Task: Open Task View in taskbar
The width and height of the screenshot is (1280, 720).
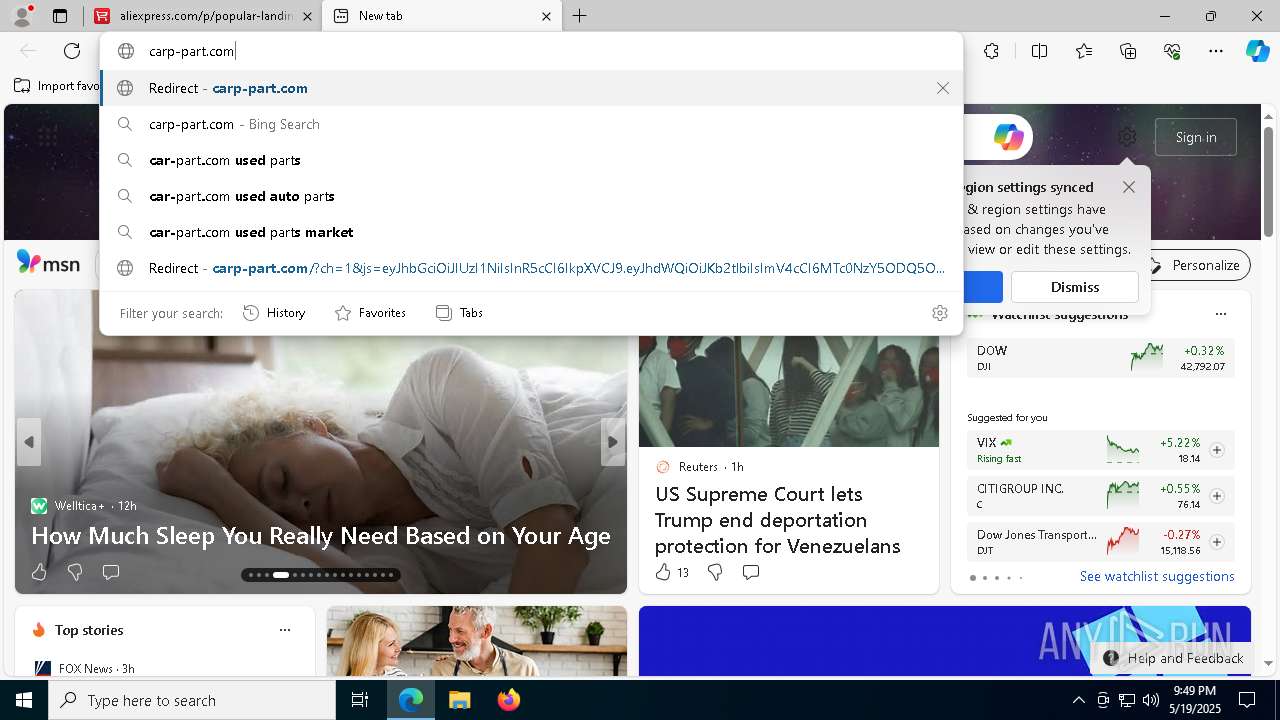Action: [360, 700]
